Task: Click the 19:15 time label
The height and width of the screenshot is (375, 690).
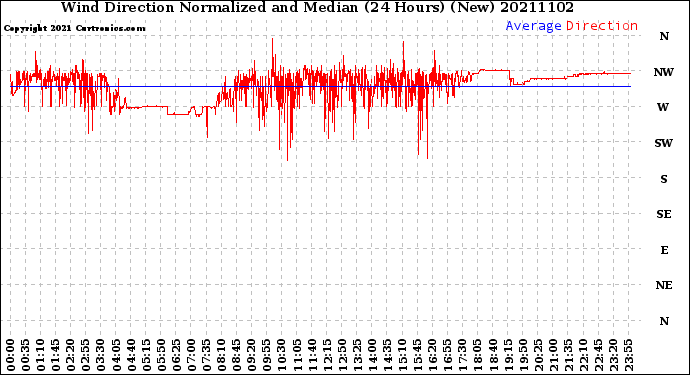Action: [x=508, y=355]
